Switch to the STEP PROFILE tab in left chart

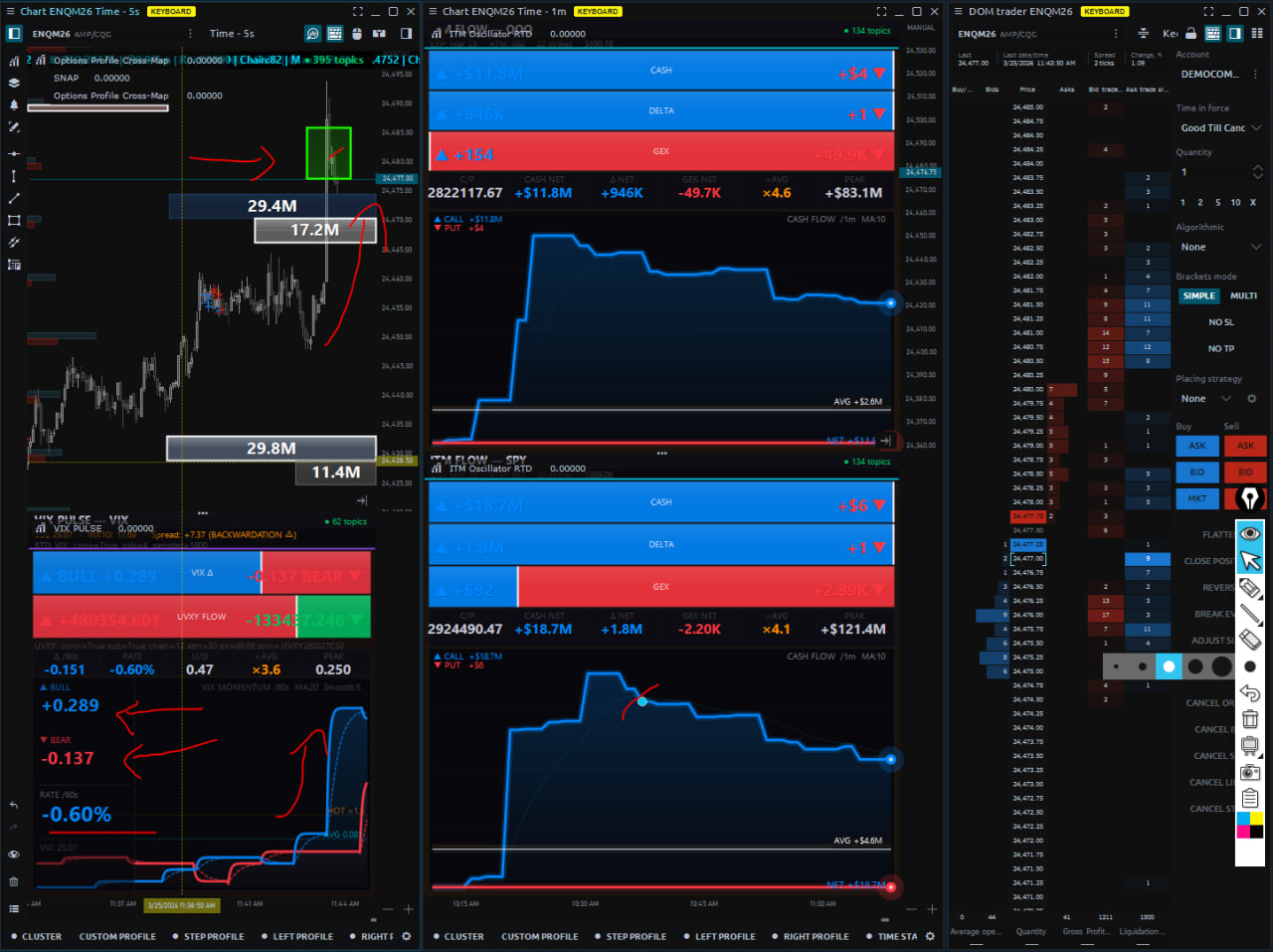click(213, 936)
